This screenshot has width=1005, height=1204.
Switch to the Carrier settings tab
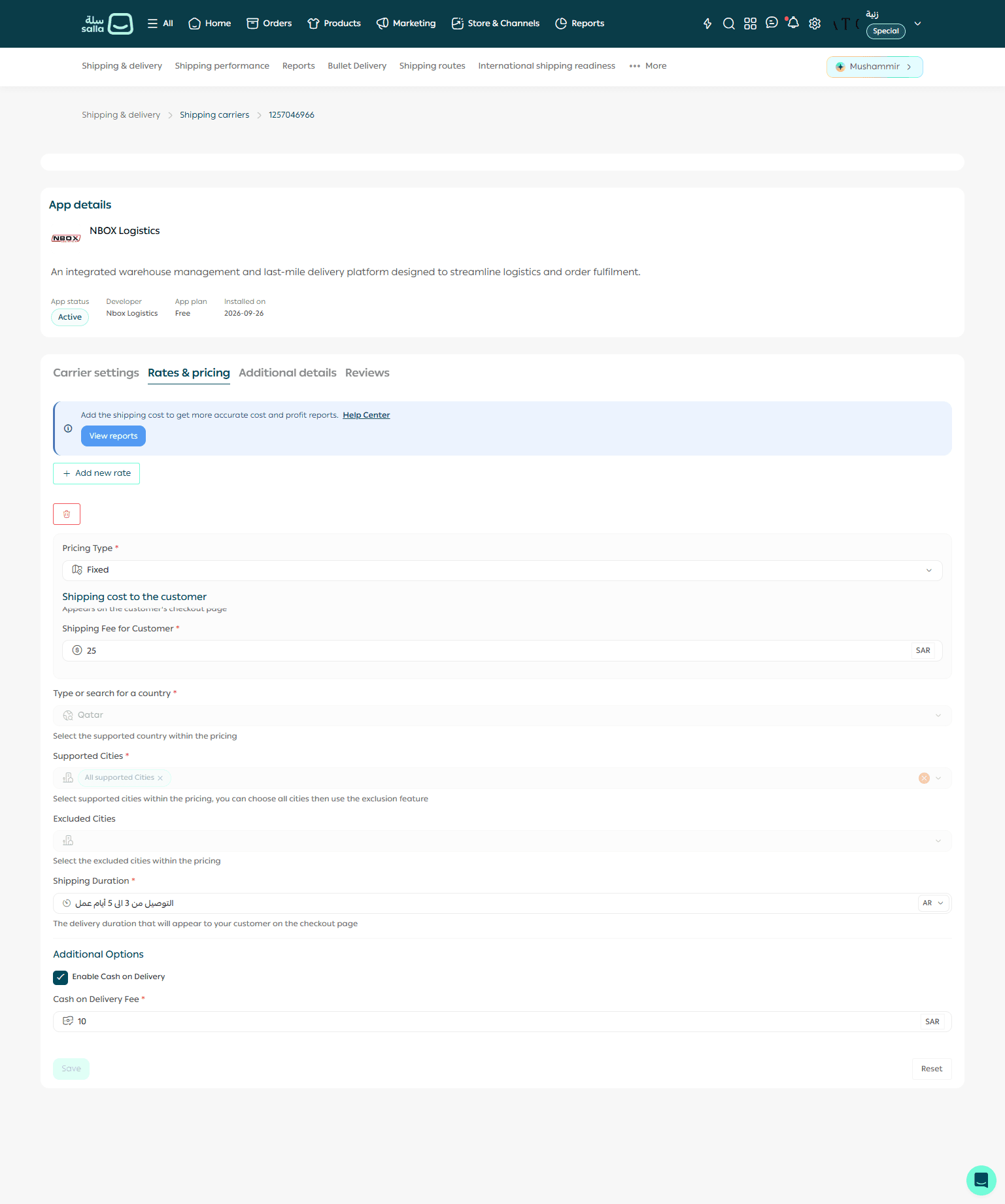pyautogui.click(x=96, y=373)
